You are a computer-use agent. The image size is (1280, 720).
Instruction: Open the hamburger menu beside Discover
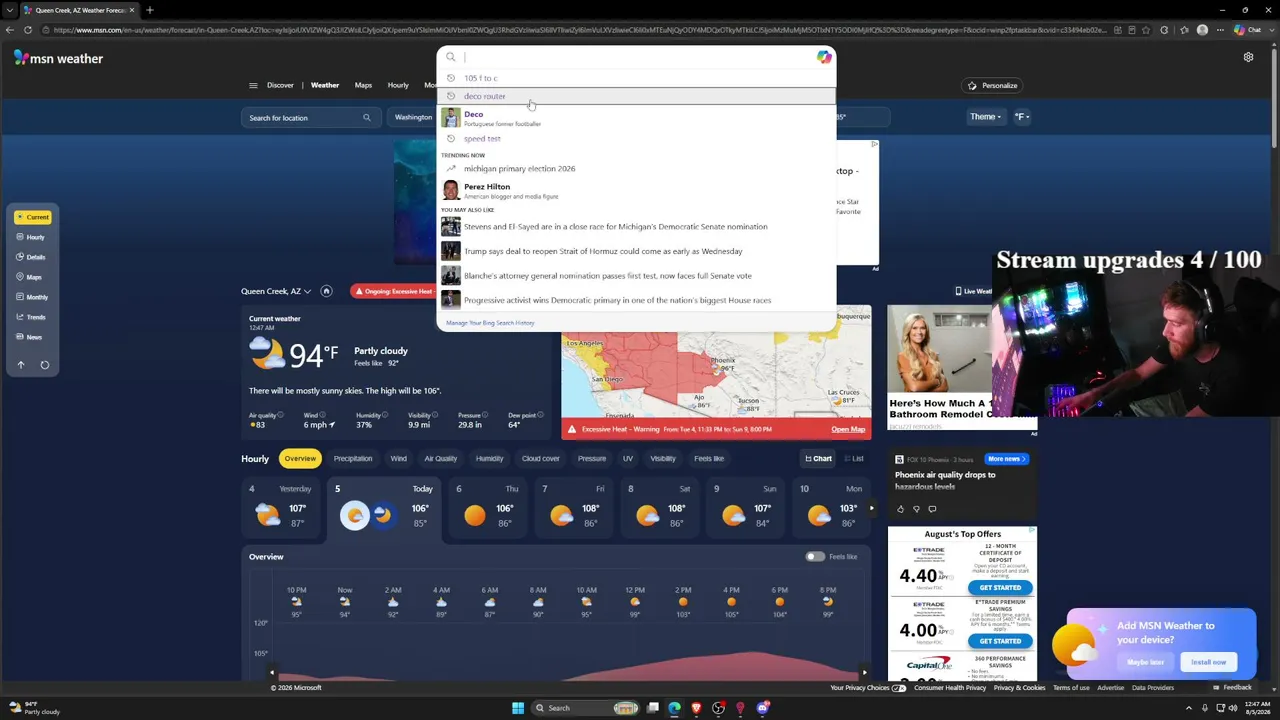coord(253,85)
